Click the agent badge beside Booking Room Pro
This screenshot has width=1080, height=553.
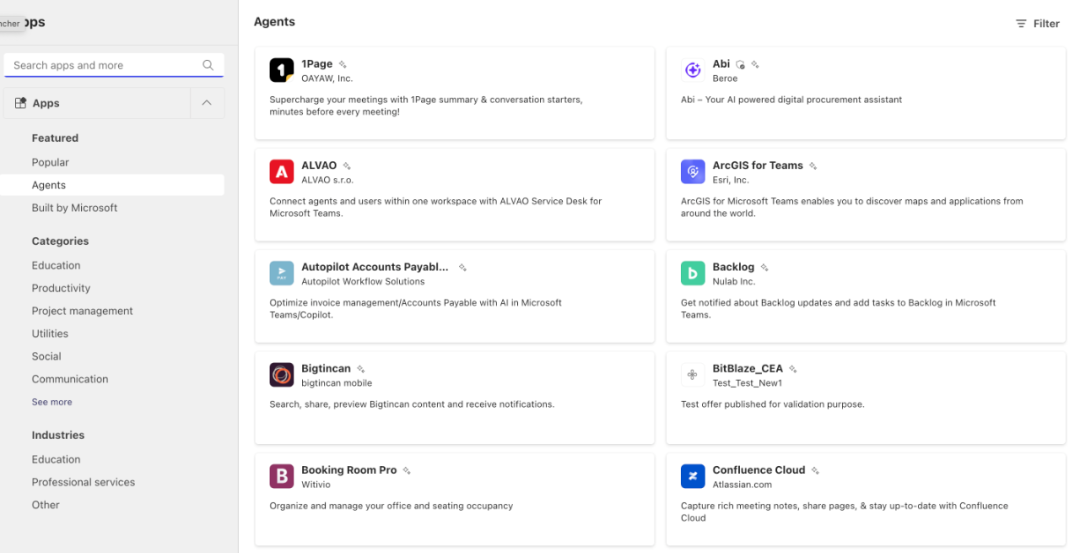coord(406,470)
